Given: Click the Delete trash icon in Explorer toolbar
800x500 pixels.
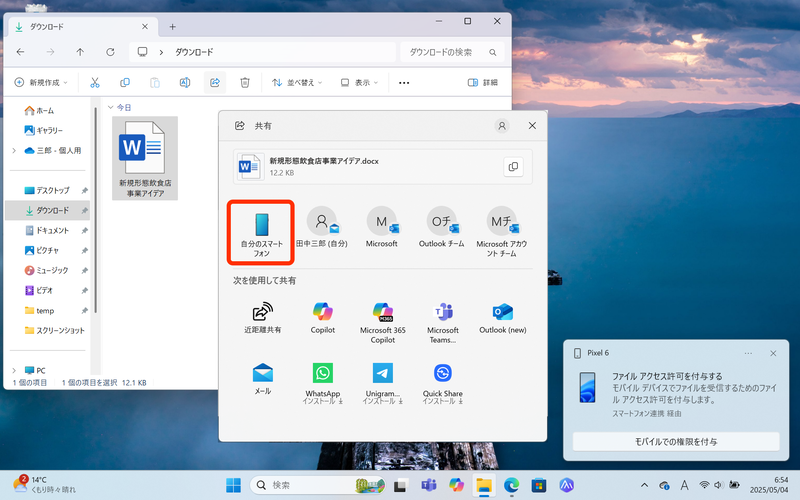Looking at the screenshot, I should point(245,83).
